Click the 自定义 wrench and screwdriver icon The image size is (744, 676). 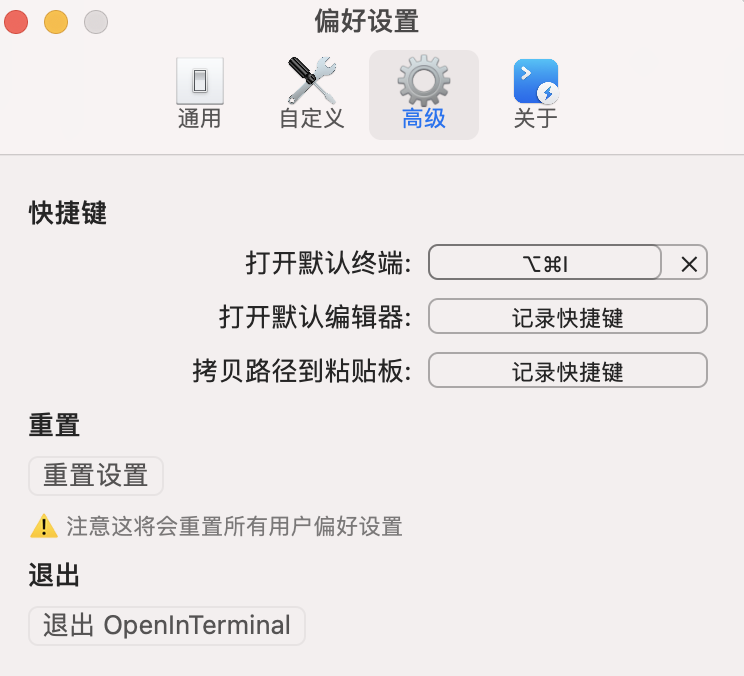click(x=311, y=81)
